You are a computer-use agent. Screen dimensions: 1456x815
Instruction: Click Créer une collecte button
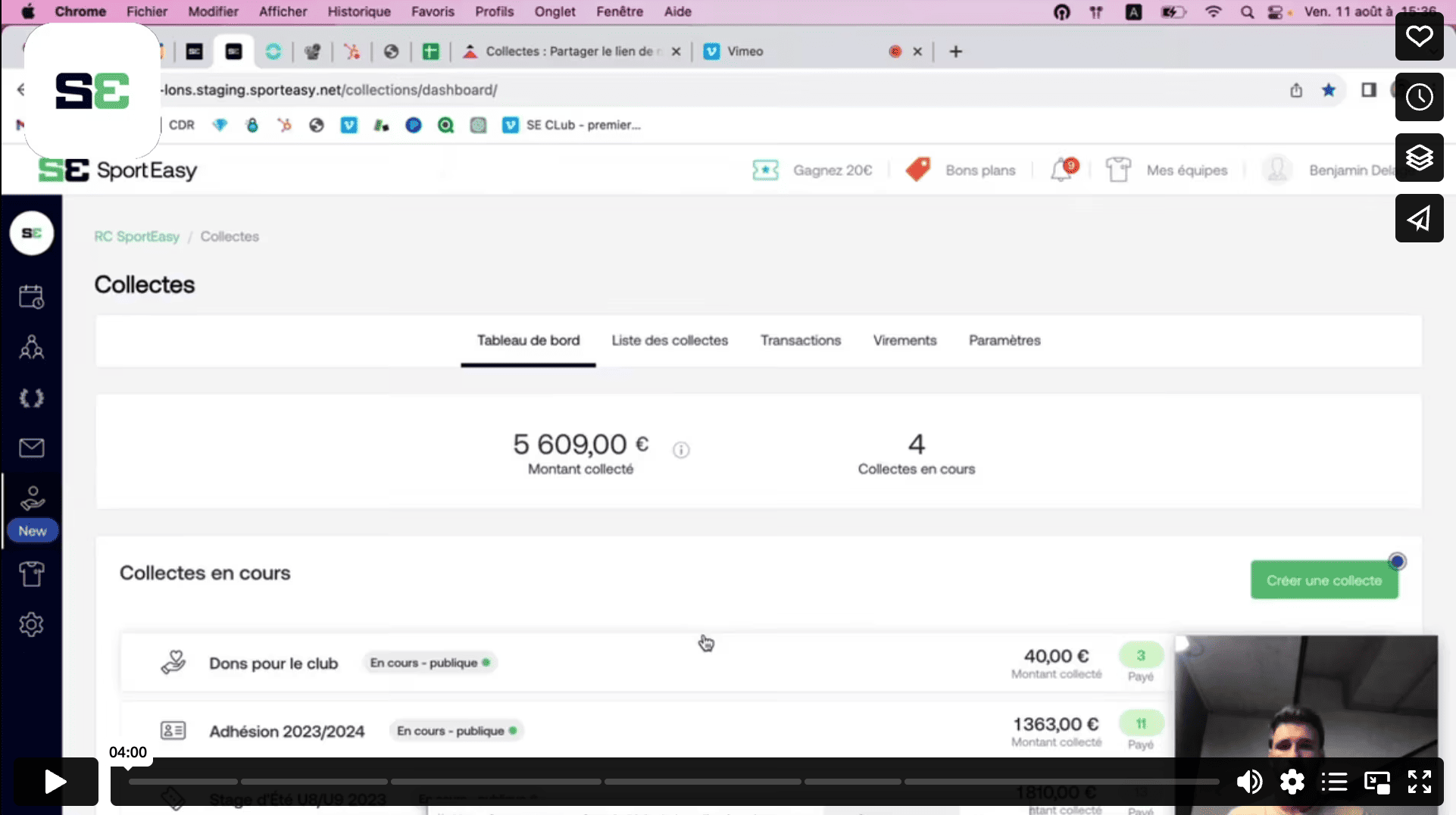pyautogui.click(x=1323, y=580)
